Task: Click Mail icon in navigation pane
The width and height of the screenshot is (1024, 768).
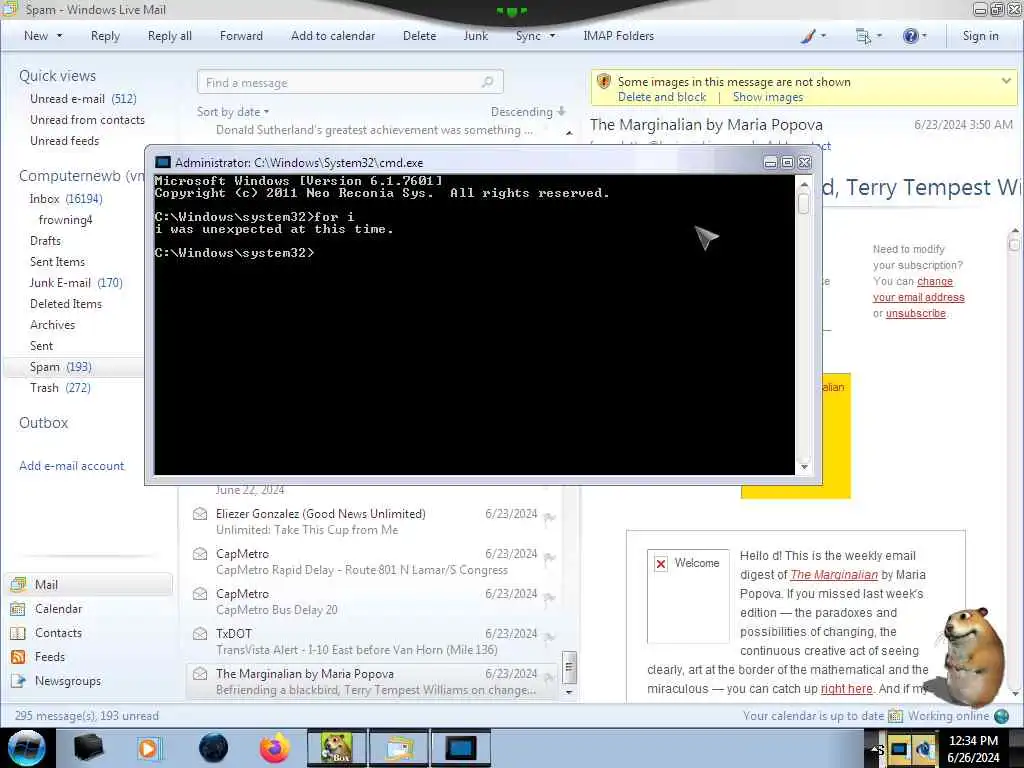Action: 18,584
